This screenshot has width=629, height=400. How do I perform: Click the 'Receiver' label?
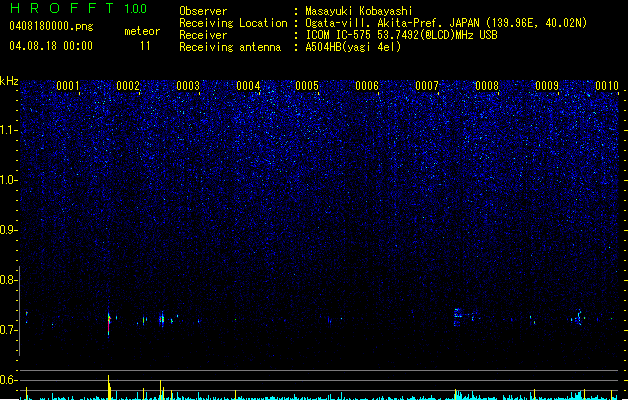point(203,35)
